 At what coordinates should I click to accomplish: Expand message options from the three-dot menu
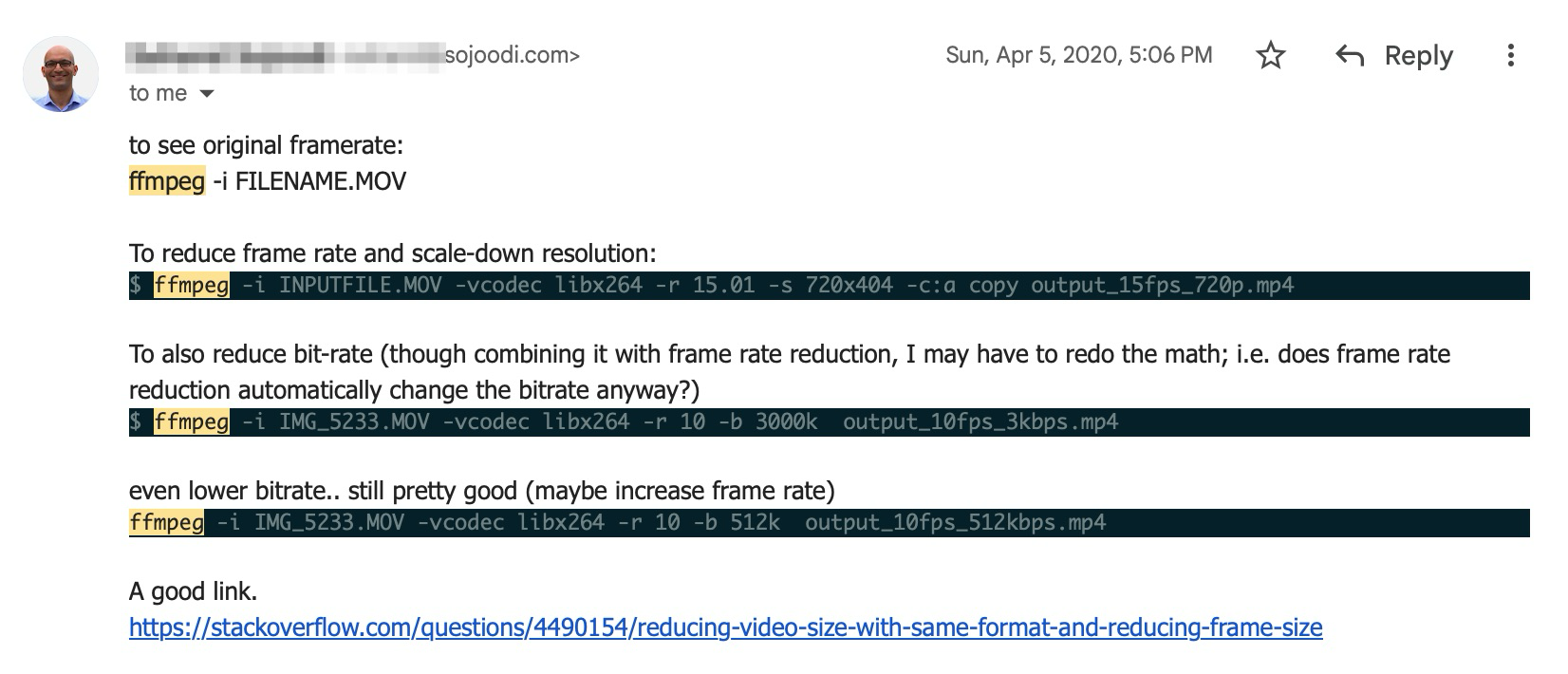coord(1512,56)
